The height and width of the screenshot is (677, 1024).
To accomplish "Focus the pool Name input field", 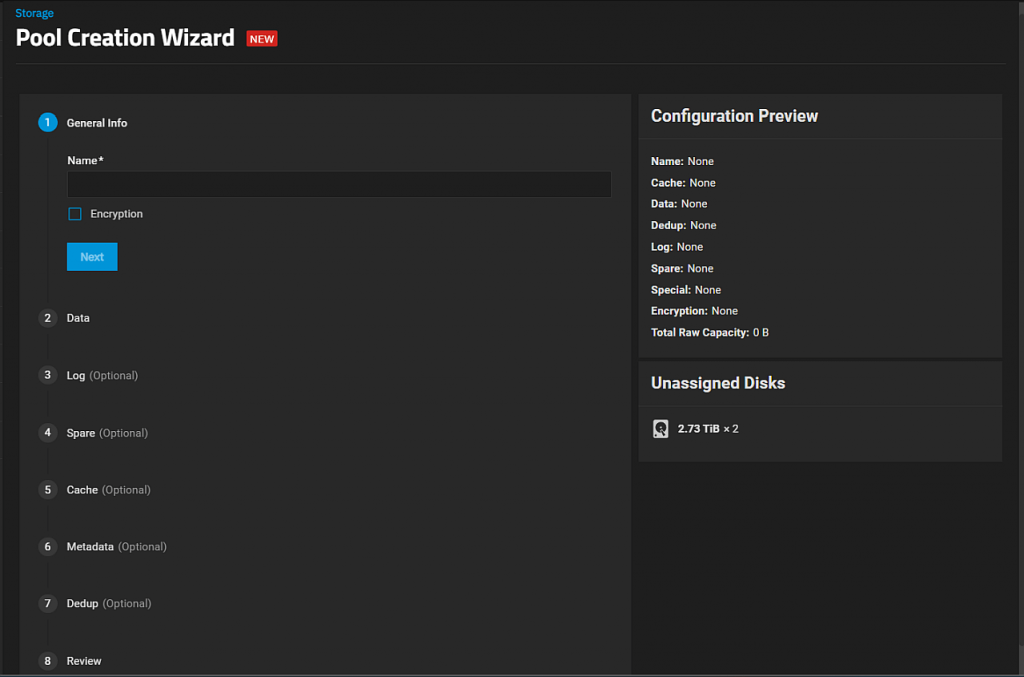I will 339,184.
